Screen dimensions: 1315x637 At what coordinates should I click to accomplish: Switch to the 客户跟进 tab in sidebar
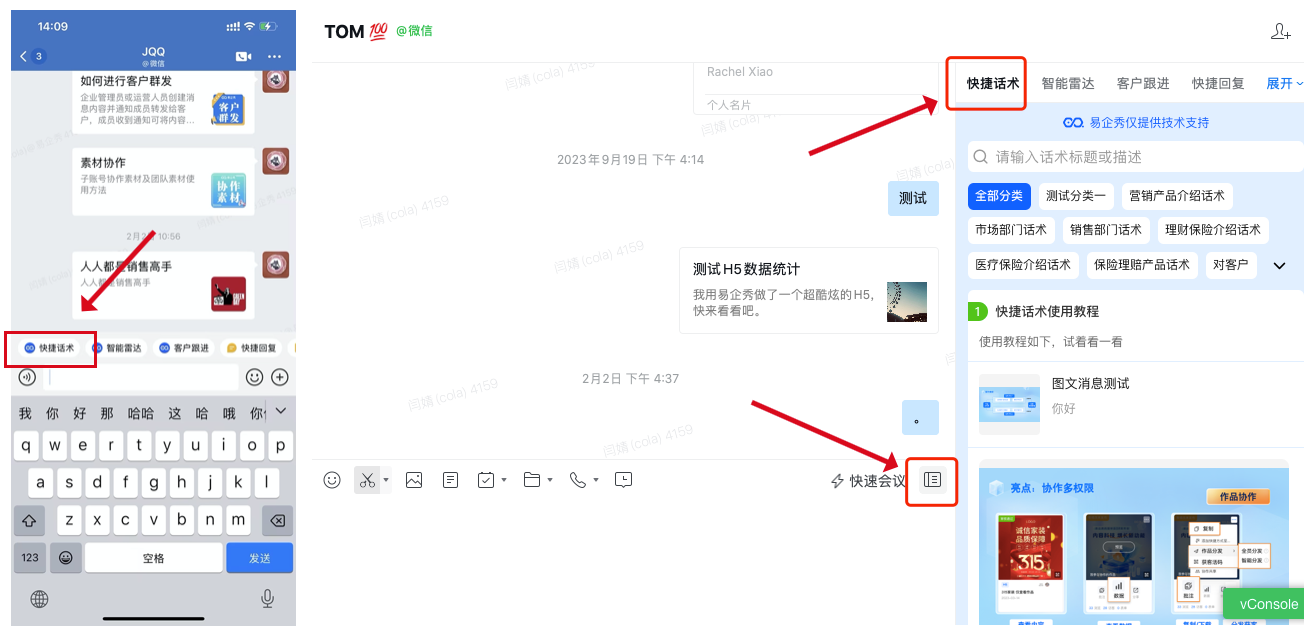click(1143, 84)
